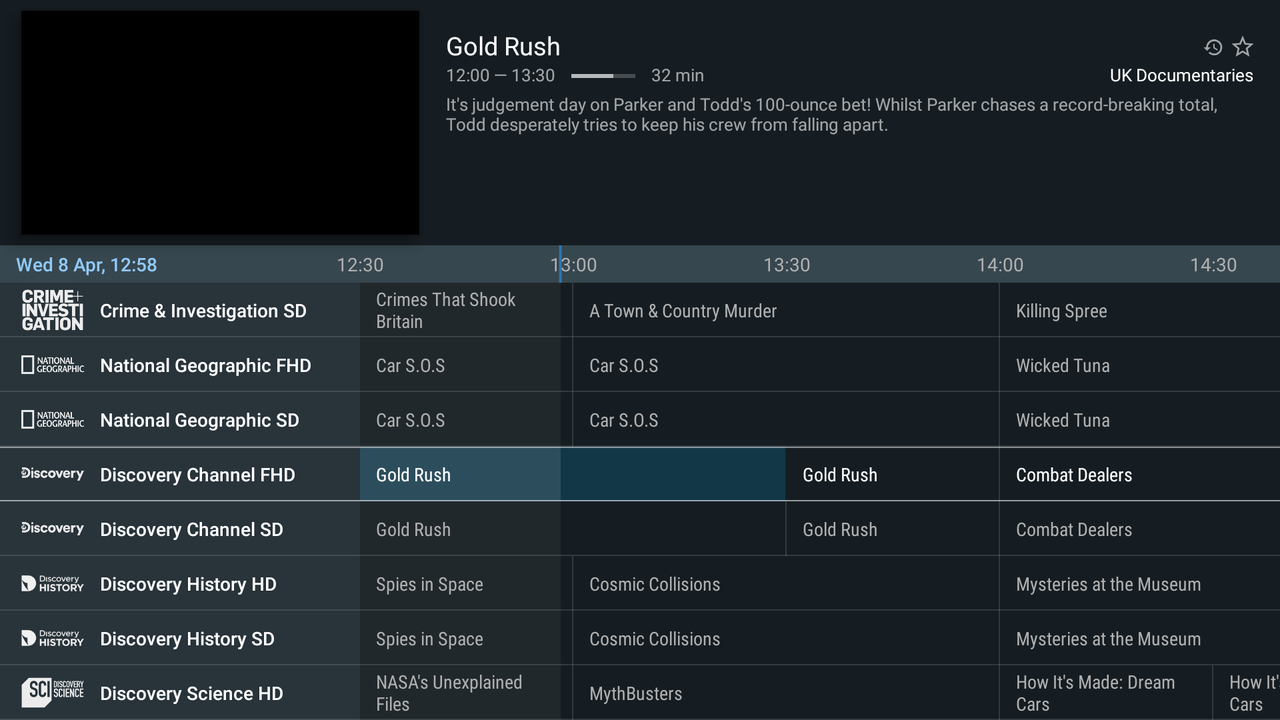Viewport: 1280px width, 720px height.
Task: Click the Discovery History HD logo
Action: pyautogui.click(x=53, y=583)
